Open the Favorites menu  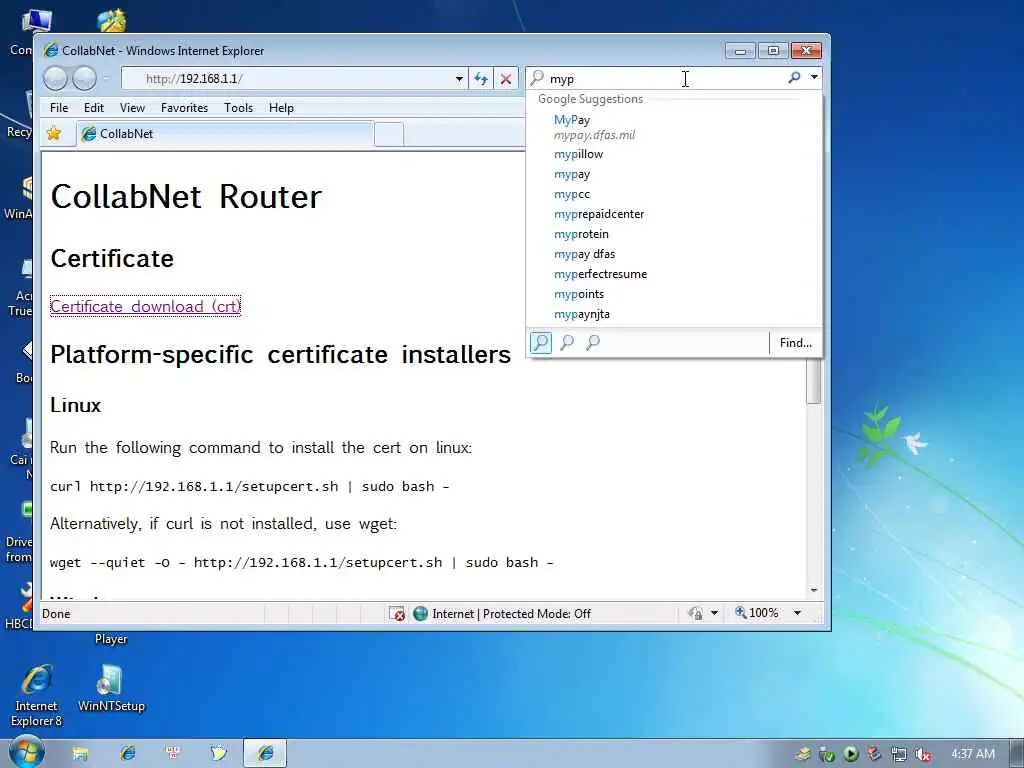pos(184,108)
